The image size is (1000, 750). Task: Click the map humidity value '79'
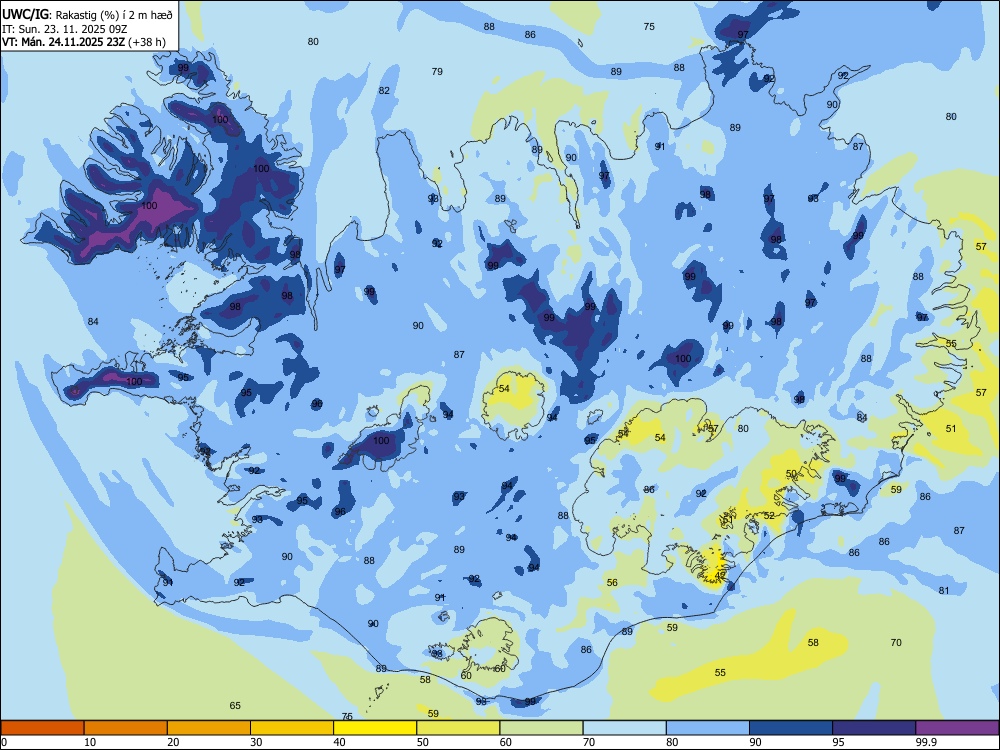[437, 71]
